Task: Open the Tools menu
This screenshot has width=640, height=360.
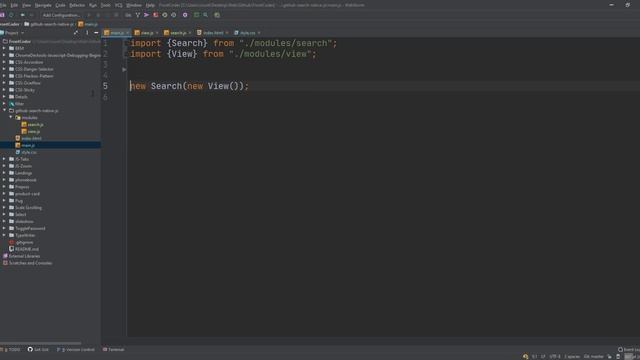Action: [x=105, y=5]
